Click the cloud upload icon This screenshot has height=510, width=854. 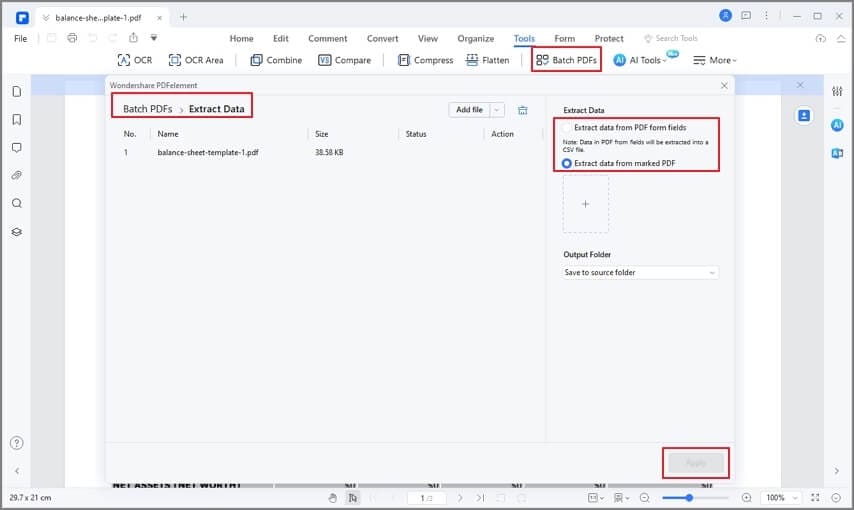click(820, 38)
